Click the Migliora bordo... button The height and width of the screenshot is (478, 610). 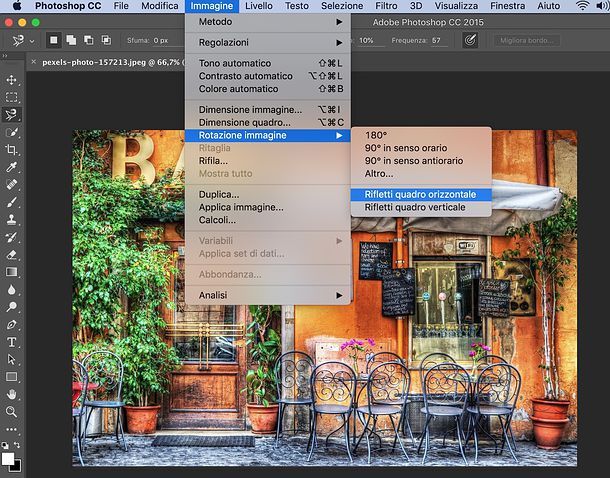tap(527, 40)
